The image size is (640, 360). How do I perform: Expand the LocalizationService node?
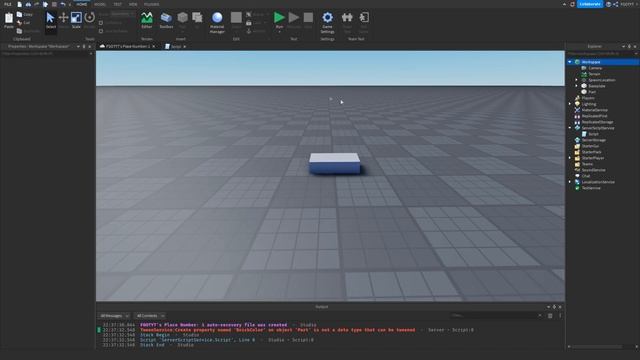[570, 182]
